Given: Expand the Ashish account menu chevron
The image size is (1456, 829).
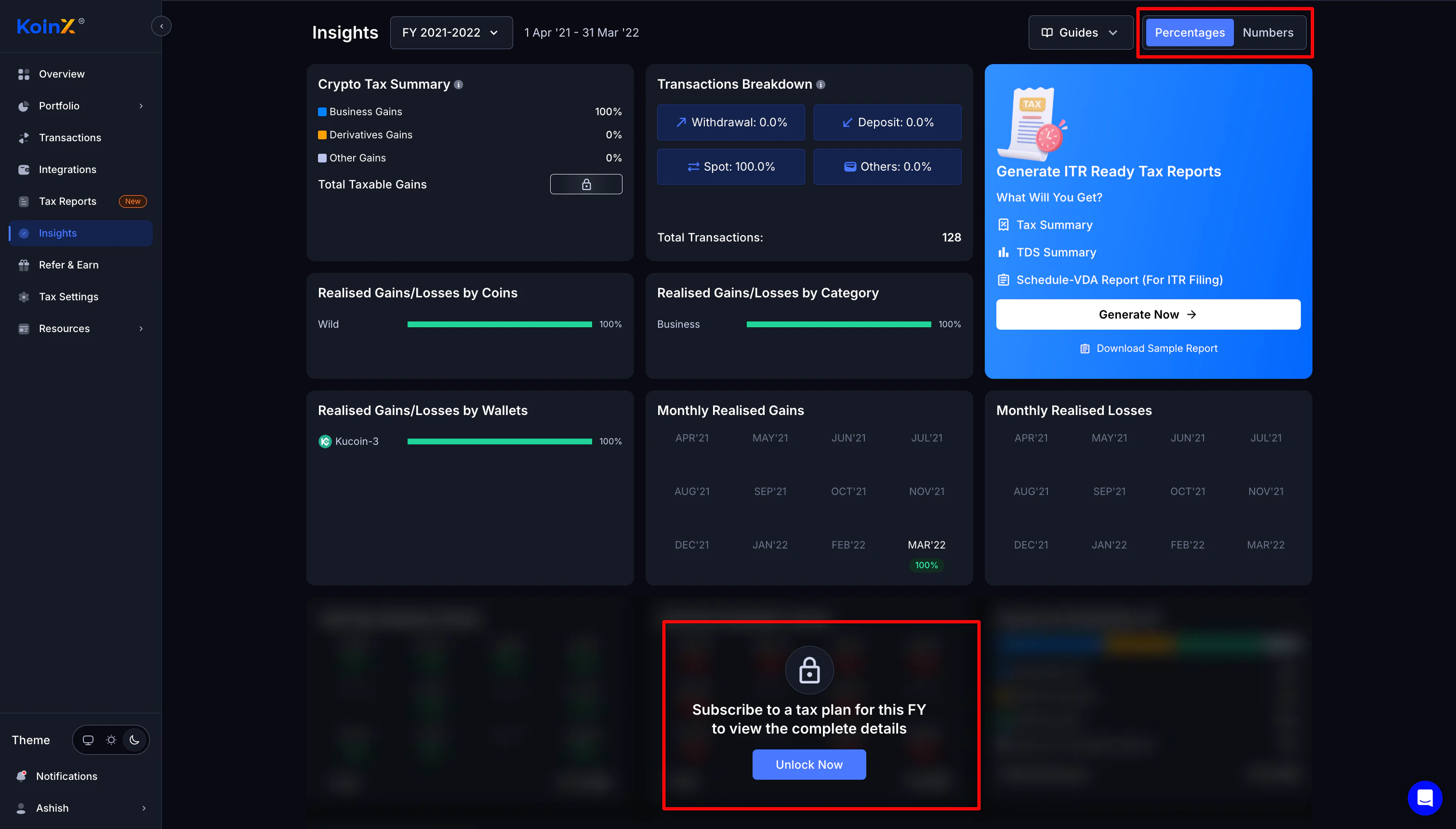Looking at the screenshot, I should point(144,808).
